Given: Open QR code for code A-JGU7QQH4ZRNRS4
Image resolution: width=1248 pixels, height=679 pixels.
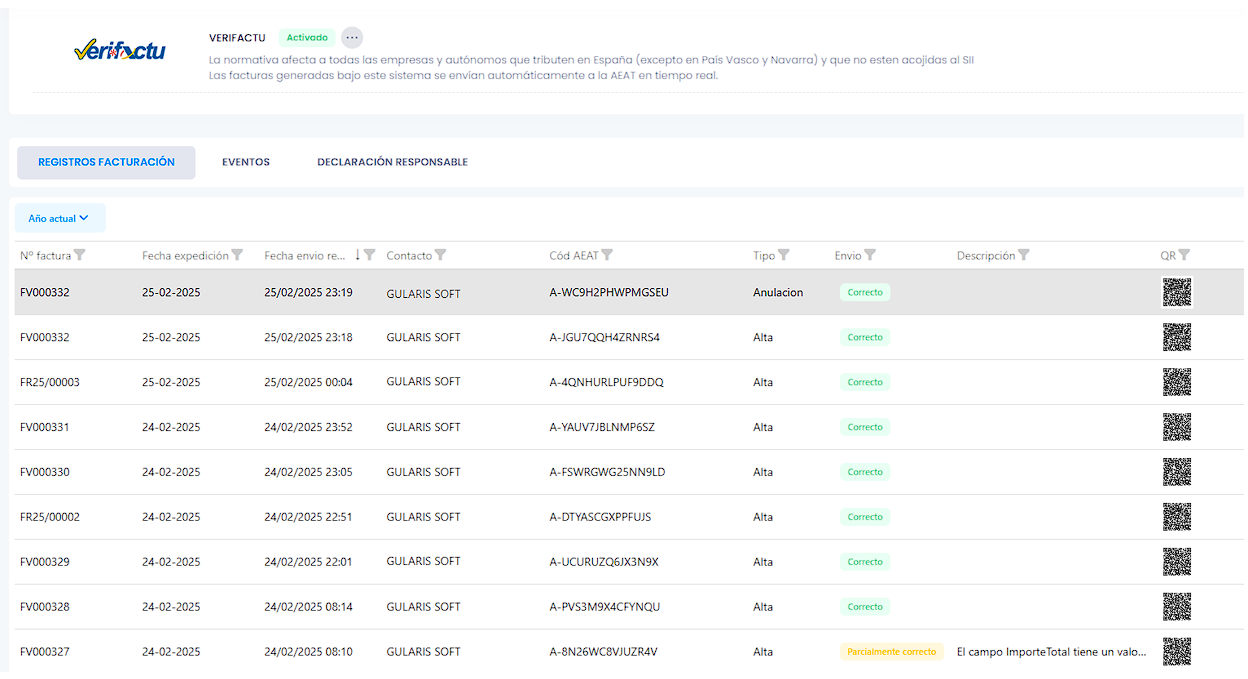Looking at the screenshot, I should click(1177, 337).
